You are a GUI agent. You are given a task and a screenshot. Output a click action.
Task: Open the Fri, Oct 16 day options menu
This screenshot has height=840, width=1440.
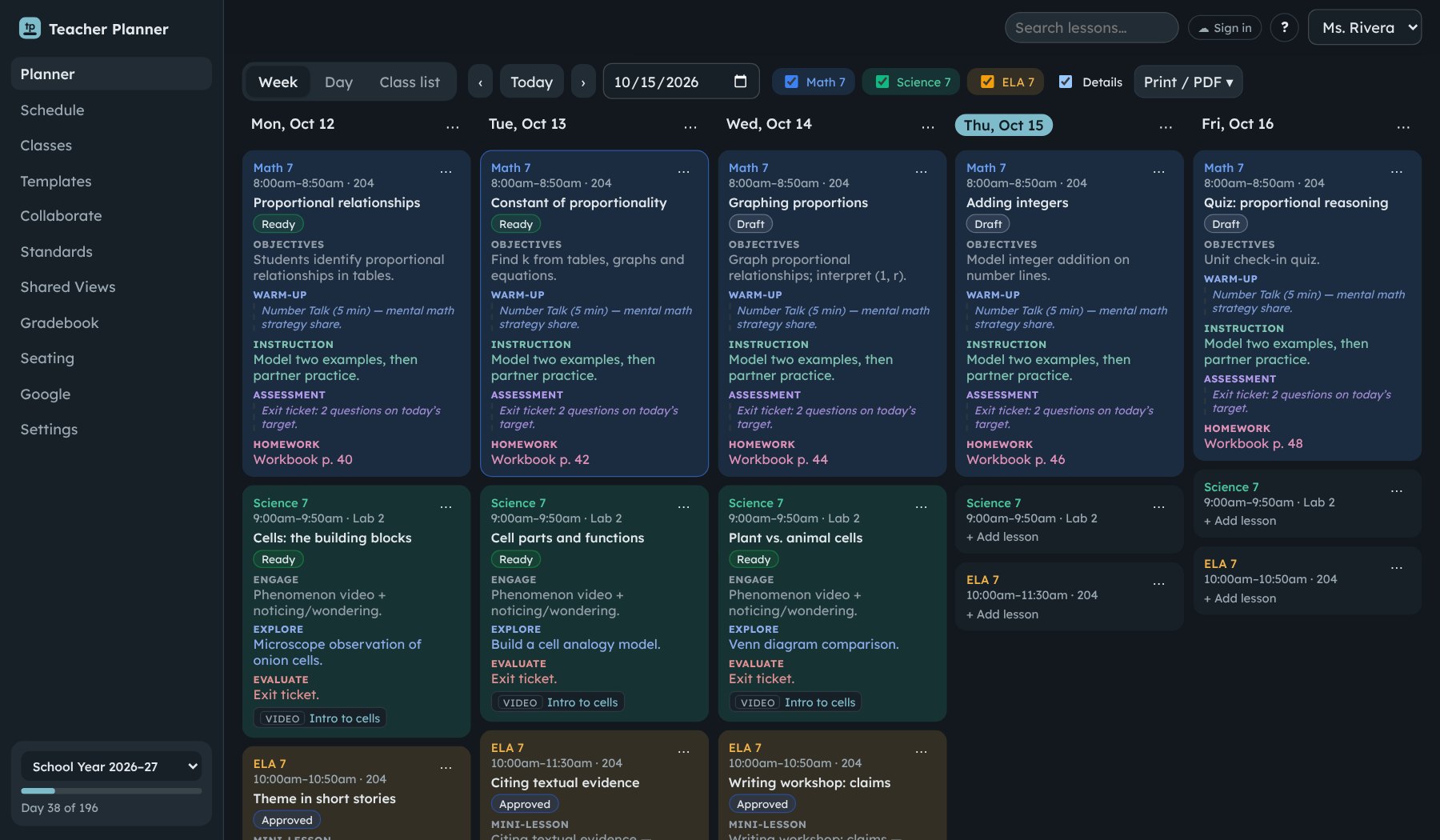1403,126
